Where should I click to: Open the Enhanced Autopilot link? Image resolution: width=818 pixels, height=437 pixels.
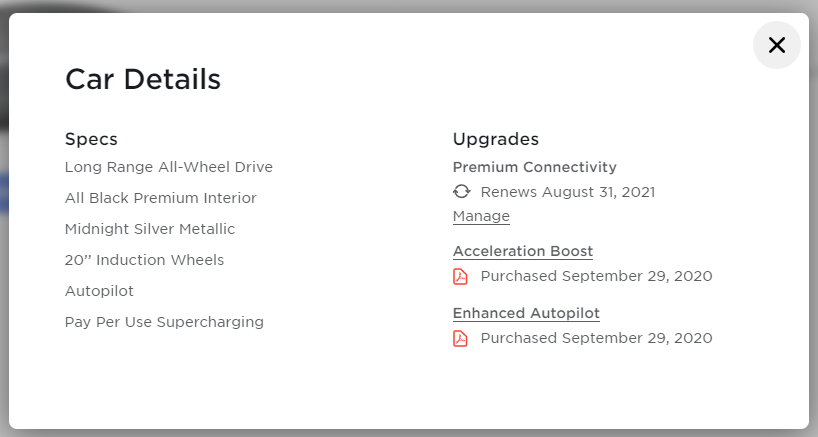526,313
